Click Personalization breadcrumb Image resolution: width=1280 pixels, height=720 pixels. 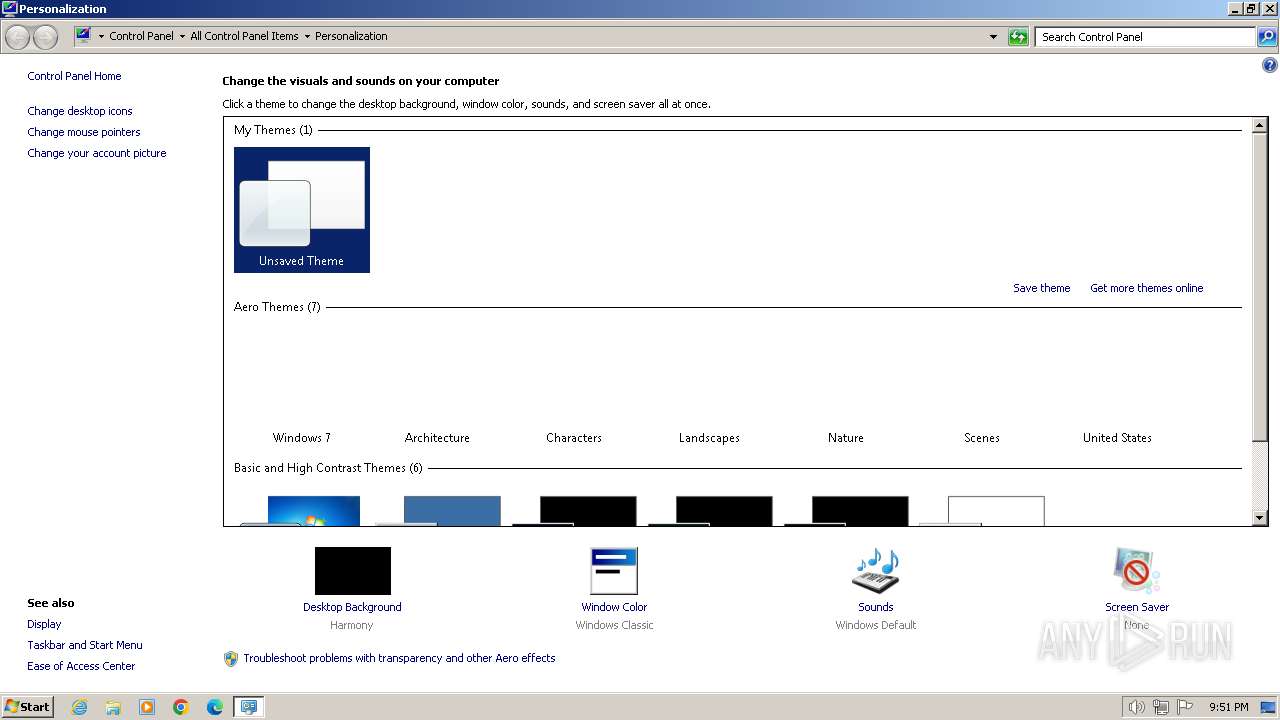pyautogui.click(x=351, y=36)
